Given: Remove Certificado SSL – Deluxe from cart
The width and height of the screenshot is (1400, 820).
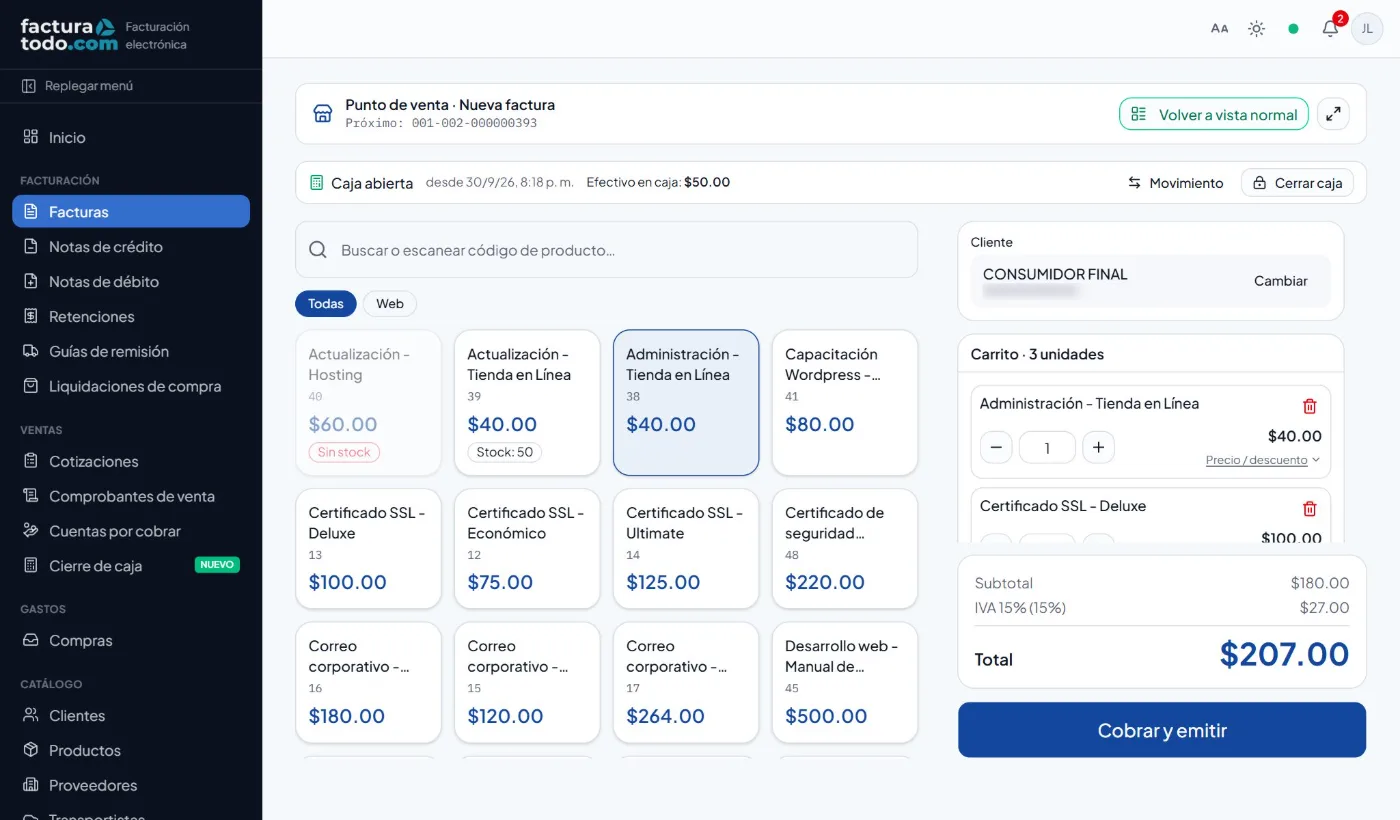Looking at the screenshot, I should [x=1310, y=508].
